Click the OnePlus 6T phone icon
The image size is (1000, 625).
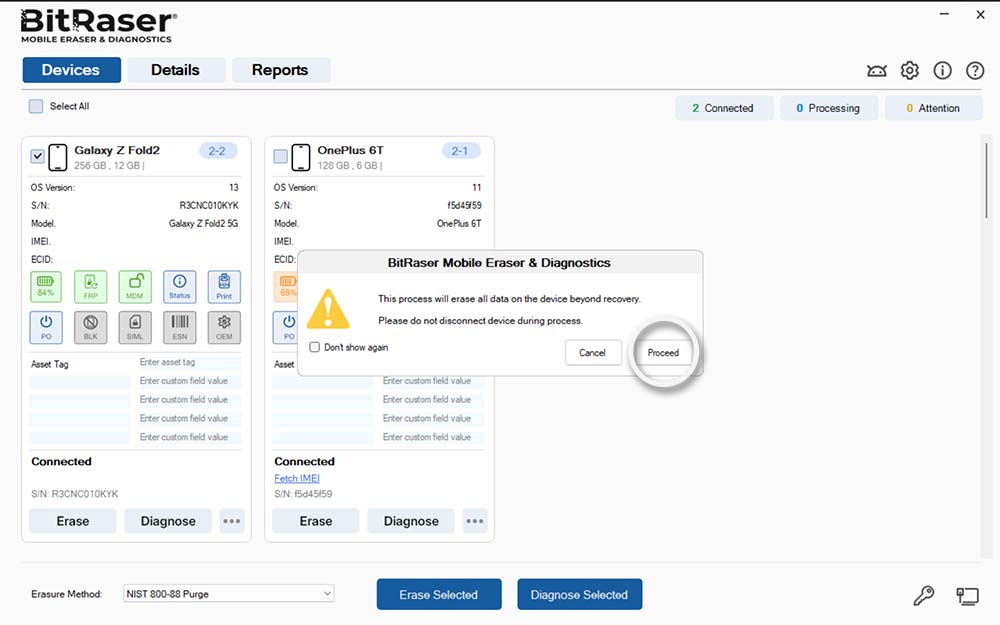tap(301, 158)
